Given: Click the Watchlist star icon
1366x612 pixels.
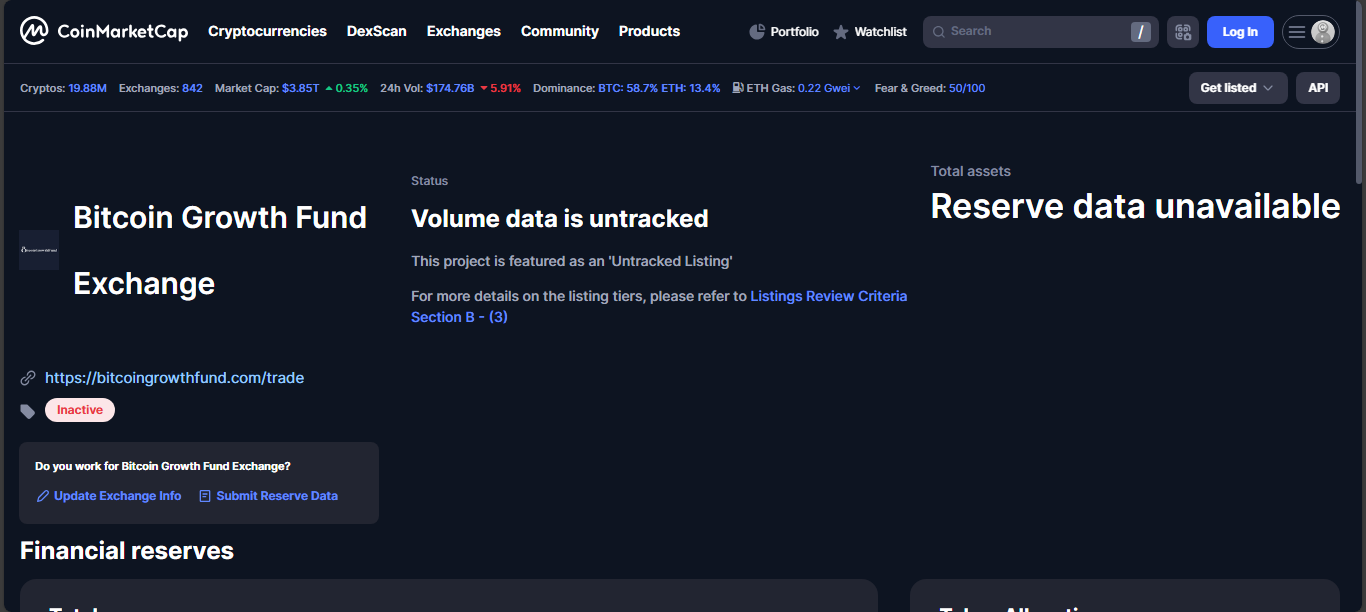Looking at the screenshot, I should coord(841,32).
